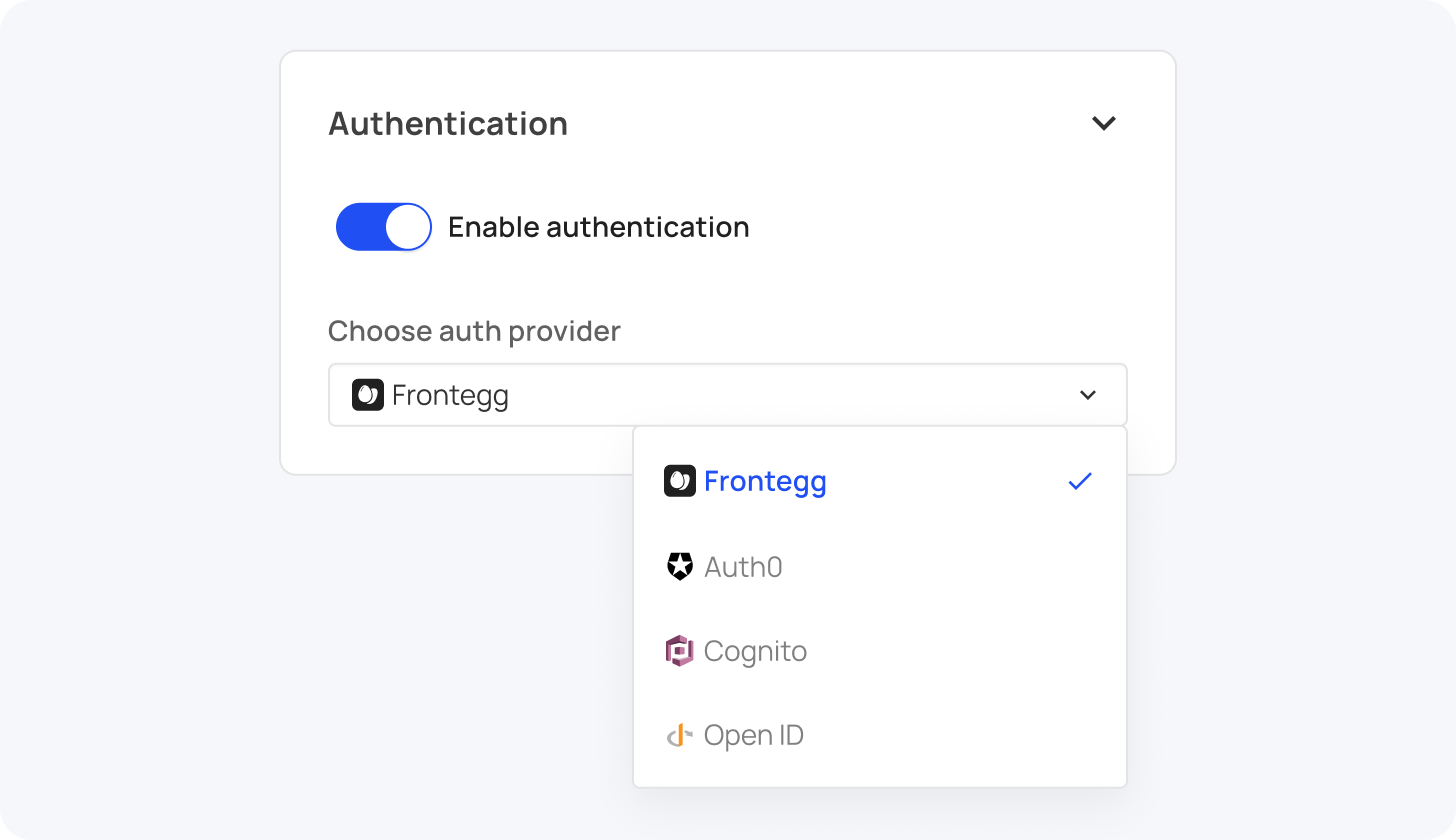
Task: Close the auth provider combo box showing Frontegg
Action: (727, 395)
